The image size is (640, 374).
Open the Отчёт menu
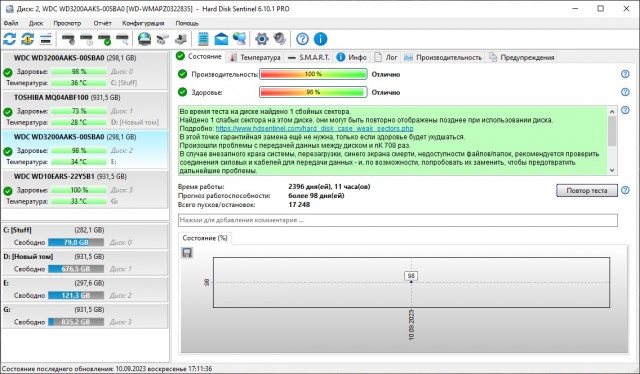pyautogui.click(x=102, y=23)
